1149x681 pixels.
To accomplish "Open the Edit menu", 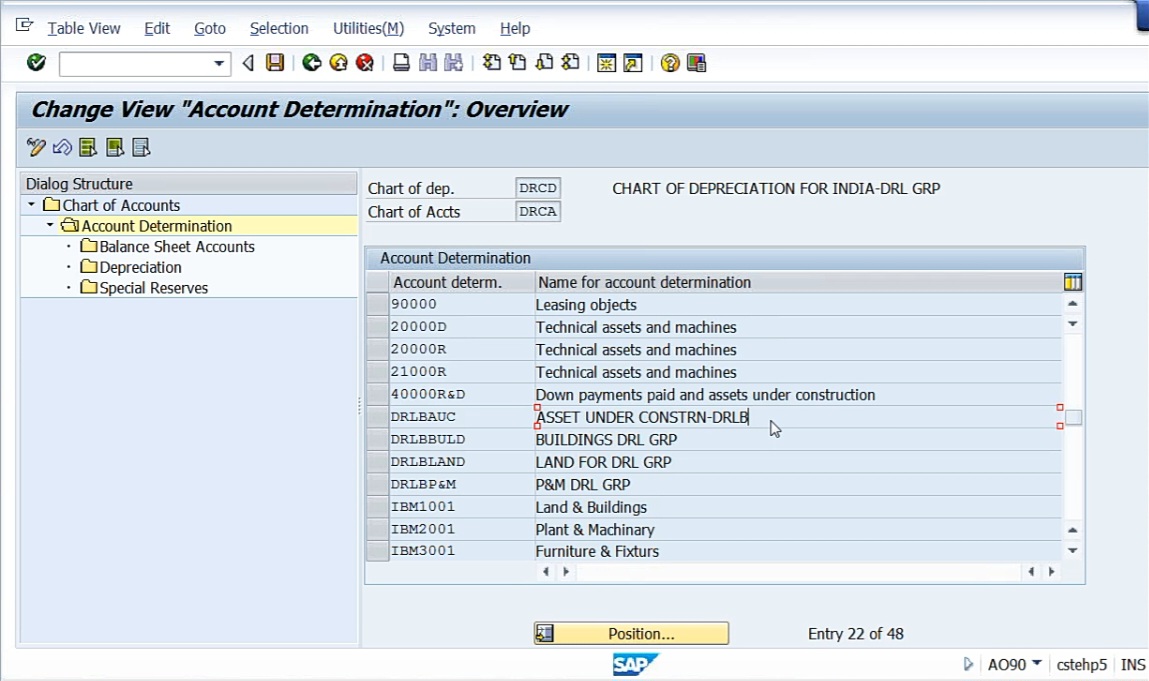I will pos(157,29).
